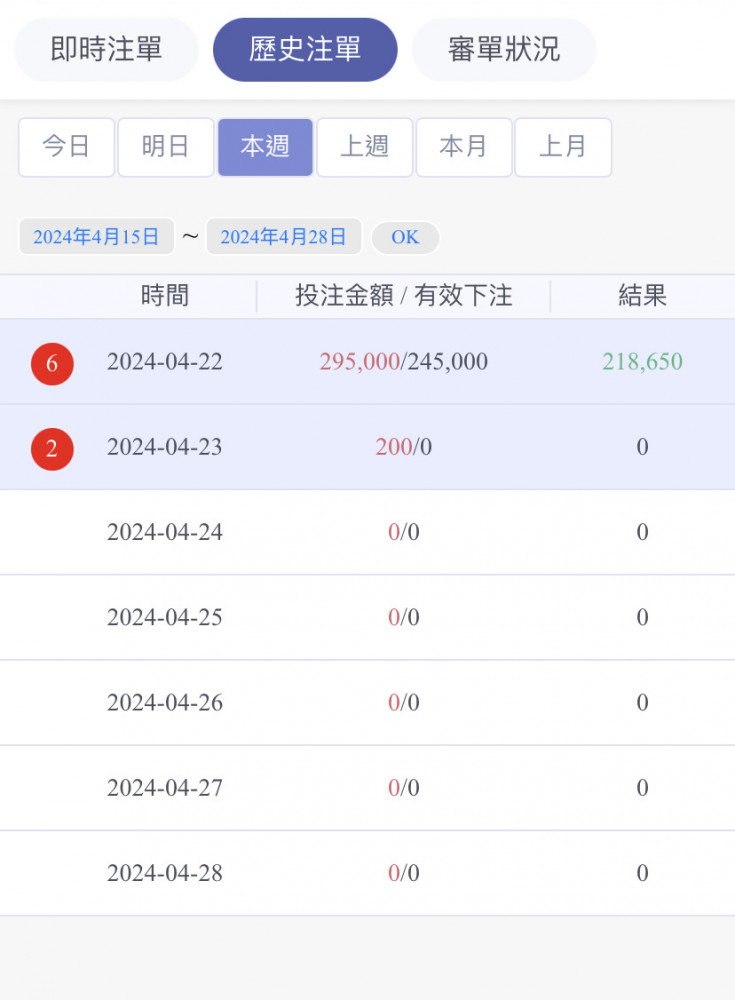Open start date picker 2024年4月15日
Screen dimensions: 735x1000
point(96,237)
